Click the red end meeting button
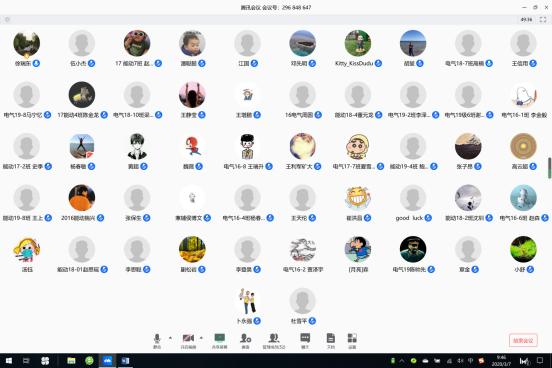 [x=523, y=340]
